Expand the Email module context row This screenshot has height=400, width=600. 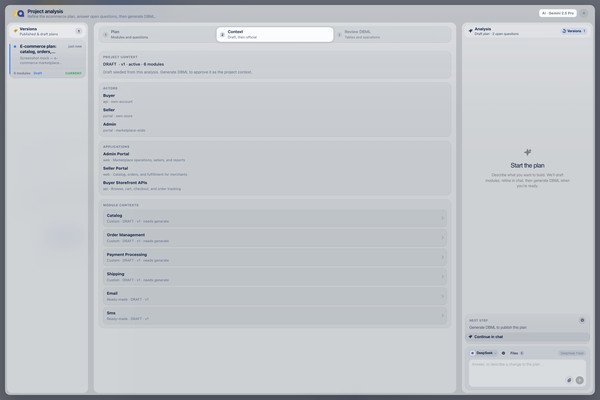tap(275, 296)
